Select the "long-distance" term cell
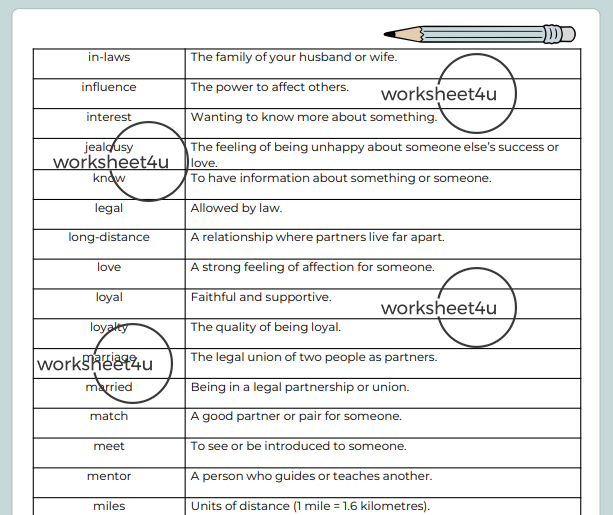Image resolution: width=613 pixels, height=515 pixels. pos(109,237)
